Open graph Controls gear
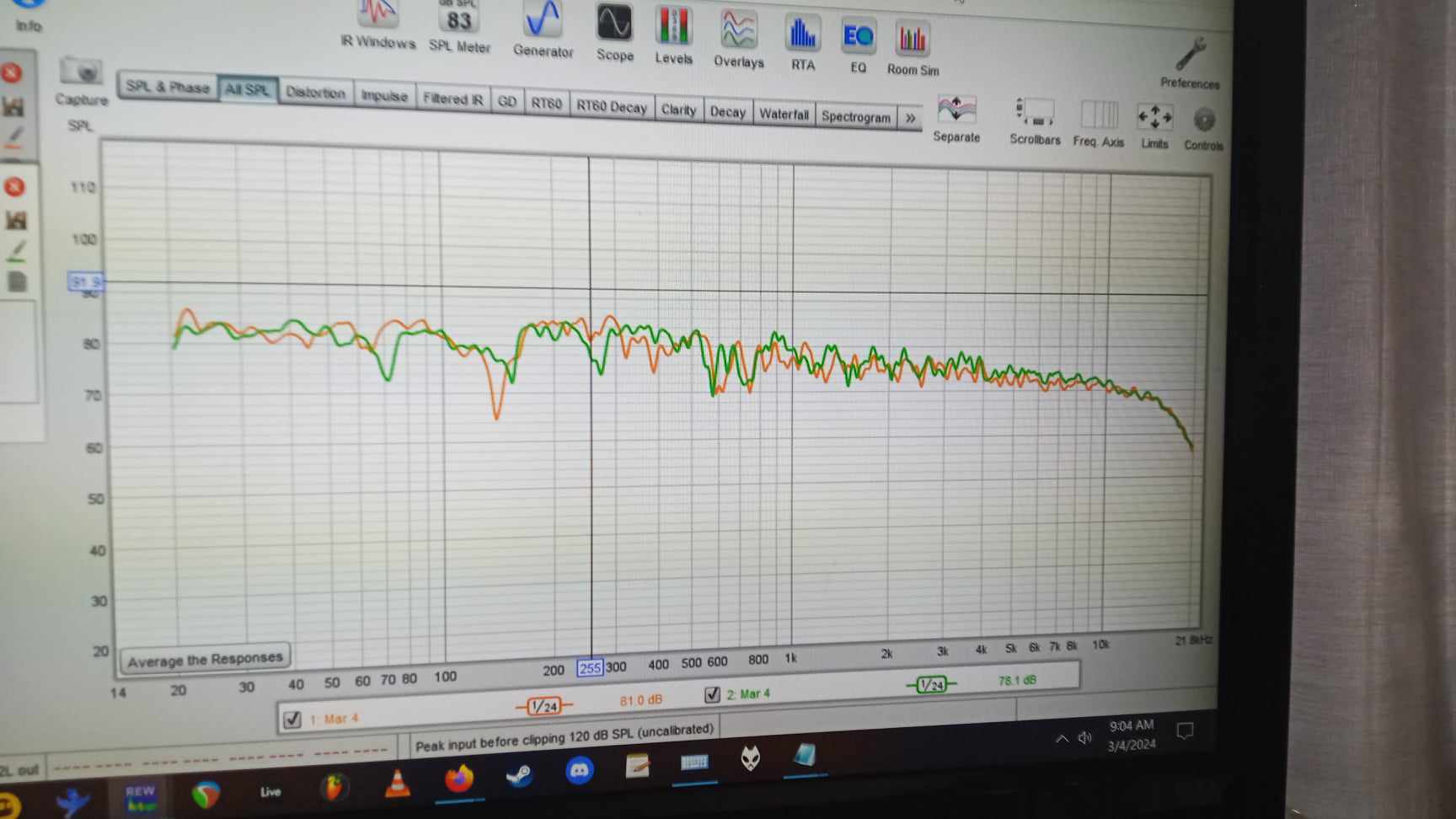The width and height of the screenshot is (1456, 819). [x=1204, y=128]
